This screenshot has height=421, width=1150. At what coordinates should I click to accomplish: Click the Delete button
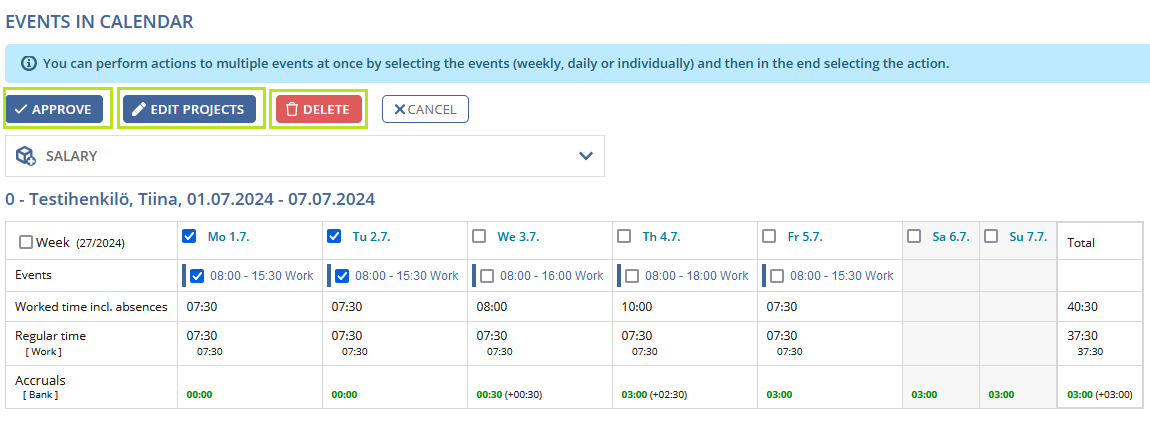click(x=319, y=109)
